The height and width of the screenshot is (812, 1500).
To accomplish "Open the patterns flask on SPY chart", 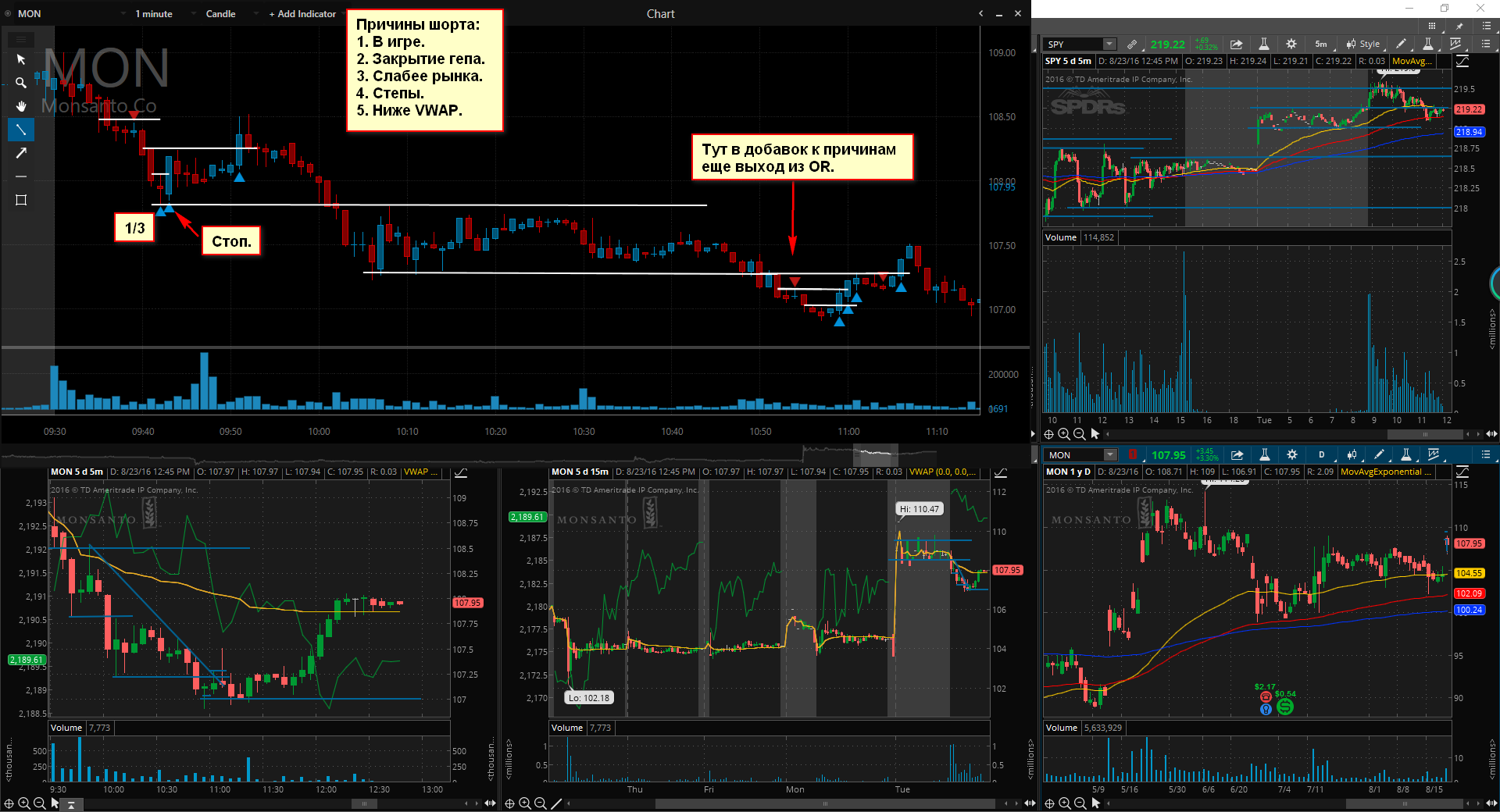I will click(1427, 44).
